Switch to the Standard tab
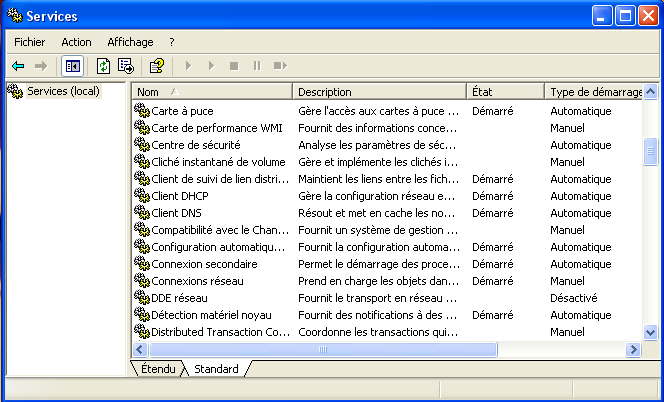This screenshot has width=664, height=402. point(216,369)
